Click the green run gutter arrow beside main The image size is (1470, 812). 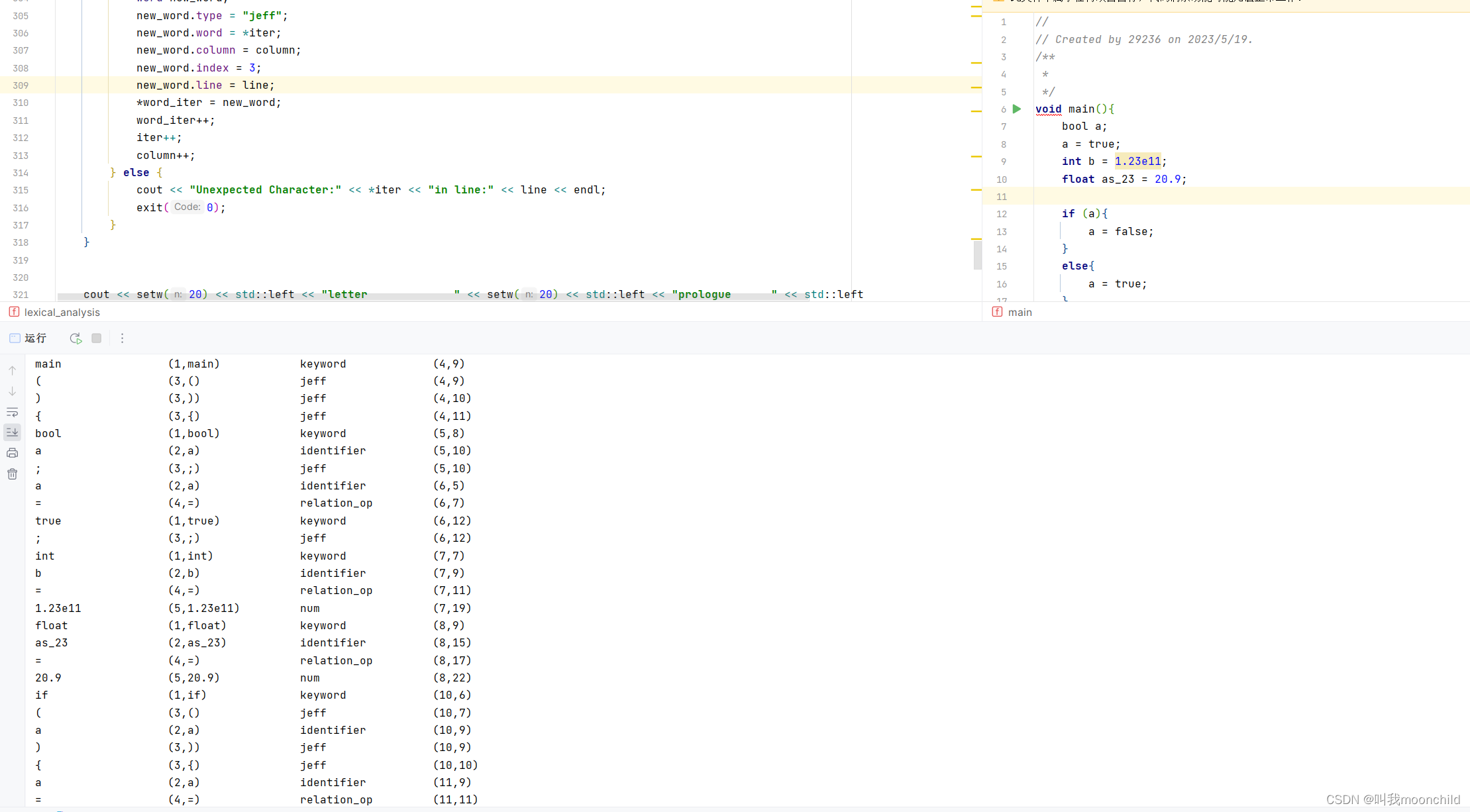click(1017, 109)
